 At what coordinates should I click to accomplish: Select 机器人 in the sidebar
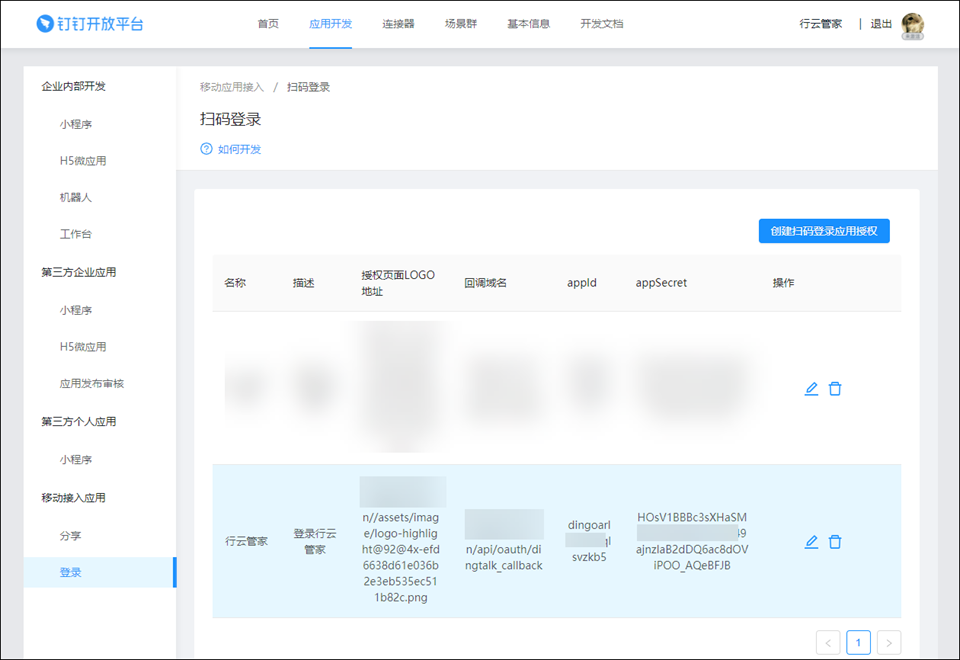76,198
